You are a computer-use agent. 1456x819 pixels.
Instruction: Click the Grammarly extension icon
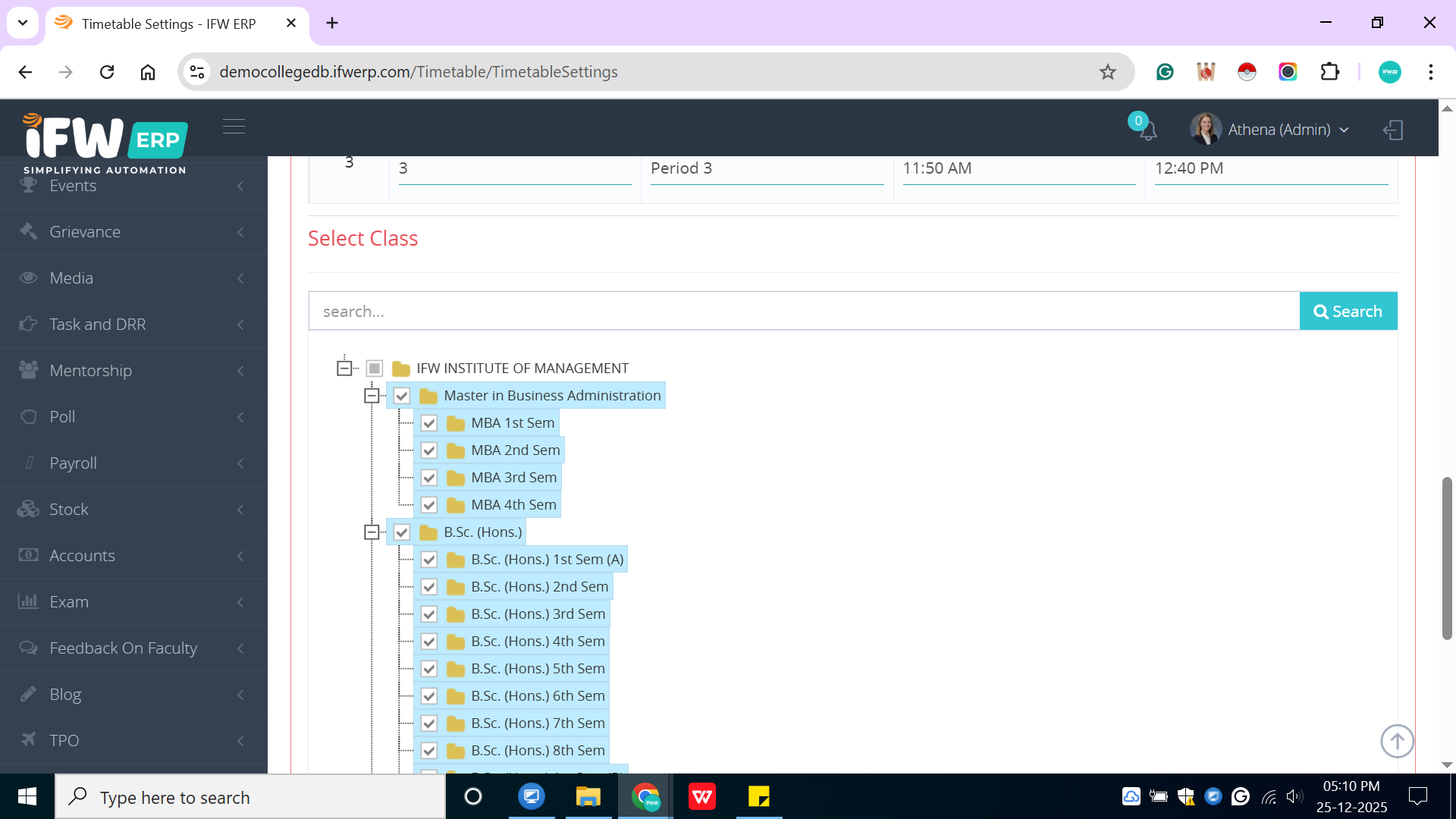(x=1165, y=72)
